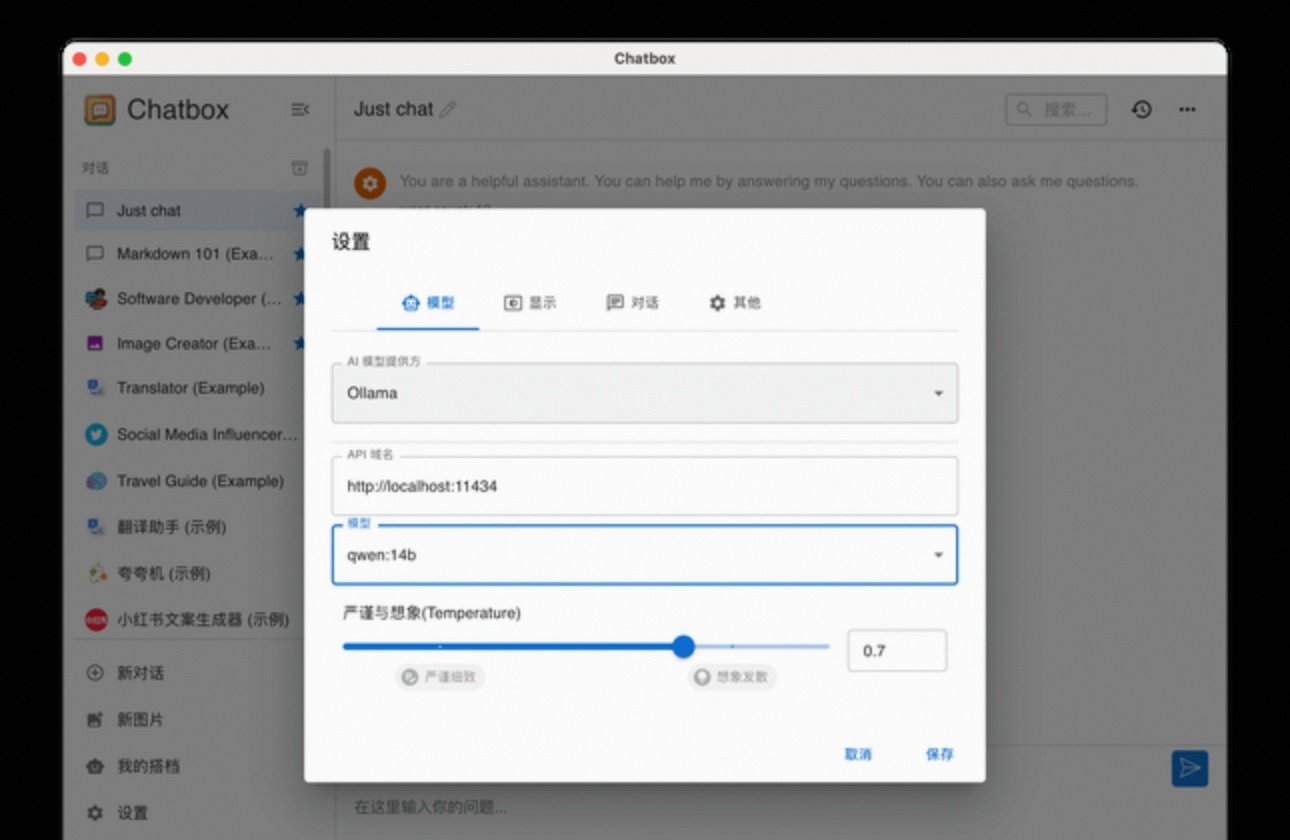
Task: Click the Temperature slider handle
Action: coord(683,647)
